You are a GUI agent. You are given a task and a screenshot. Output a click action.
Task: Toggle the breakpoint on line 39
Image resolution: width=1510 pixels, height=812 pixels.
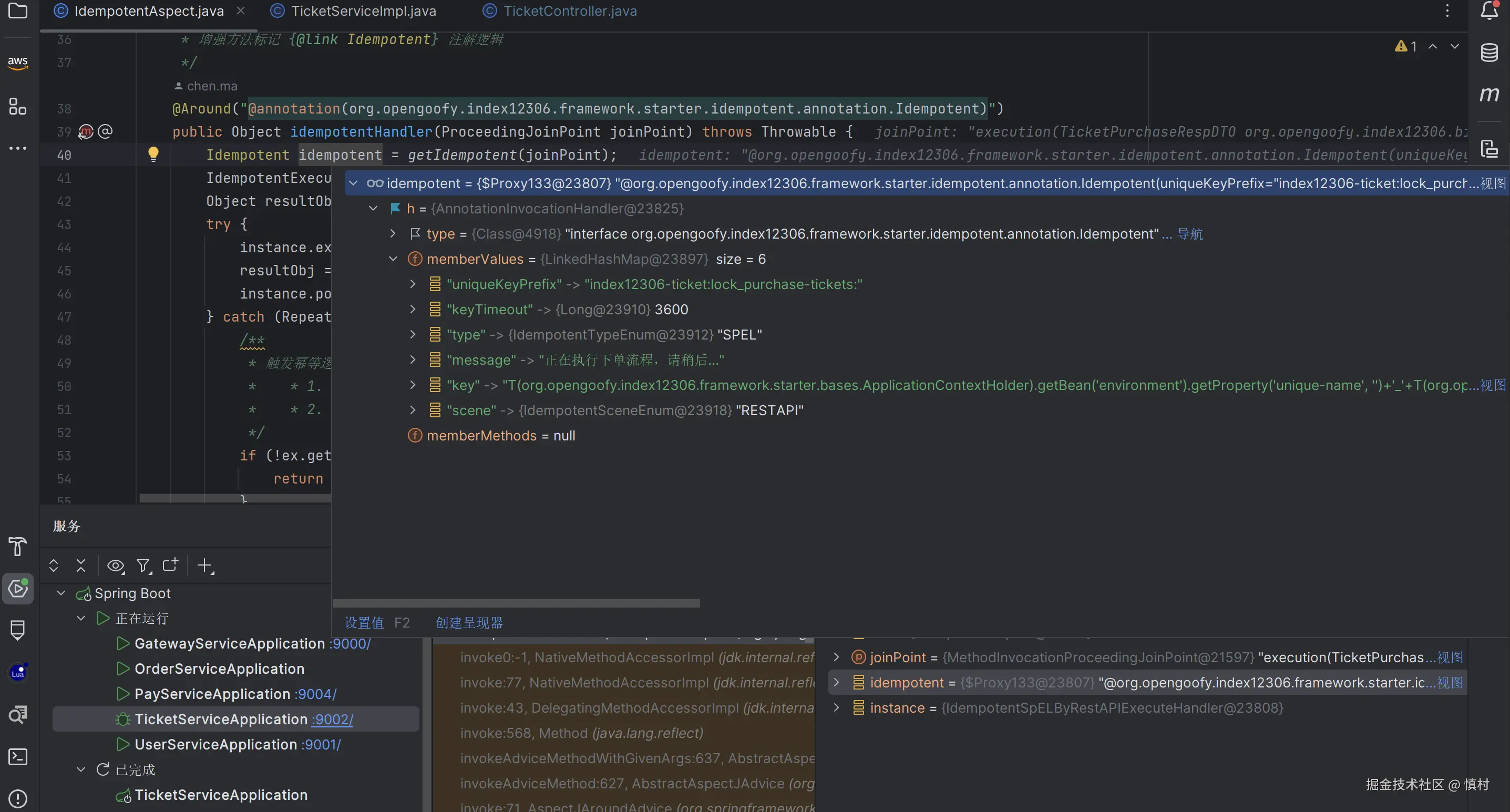(86, 131)
